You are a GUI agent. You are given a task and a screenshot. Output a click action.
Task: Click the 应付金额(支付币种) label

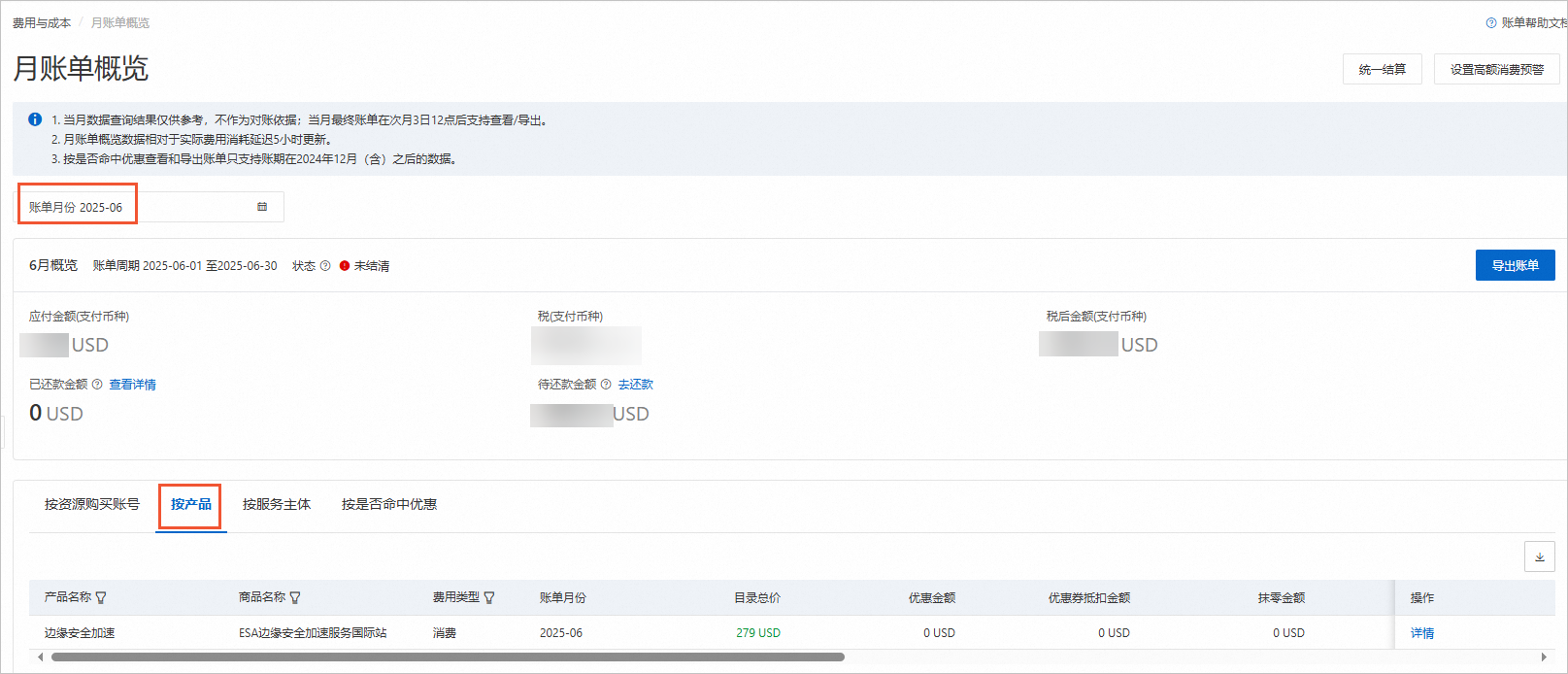[x=80, y=317]
